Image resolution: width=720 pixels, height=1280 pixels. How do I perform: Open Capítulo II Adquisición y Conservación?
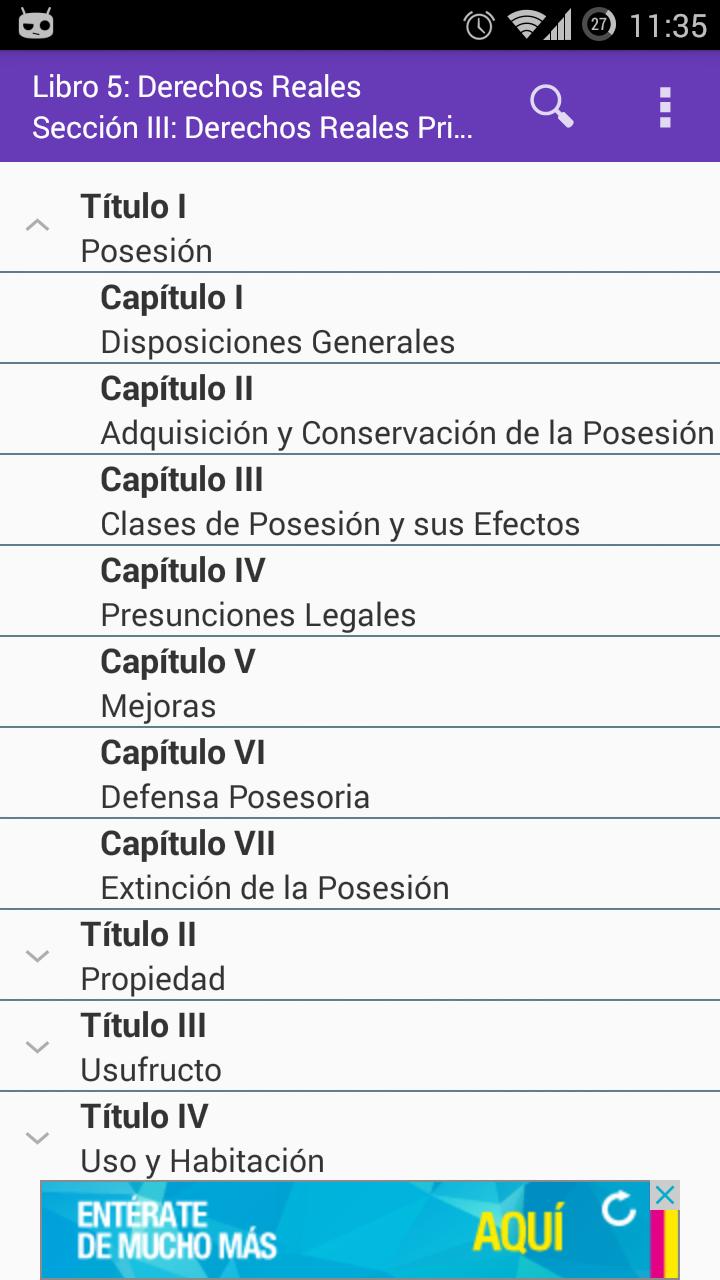point(407,410)
